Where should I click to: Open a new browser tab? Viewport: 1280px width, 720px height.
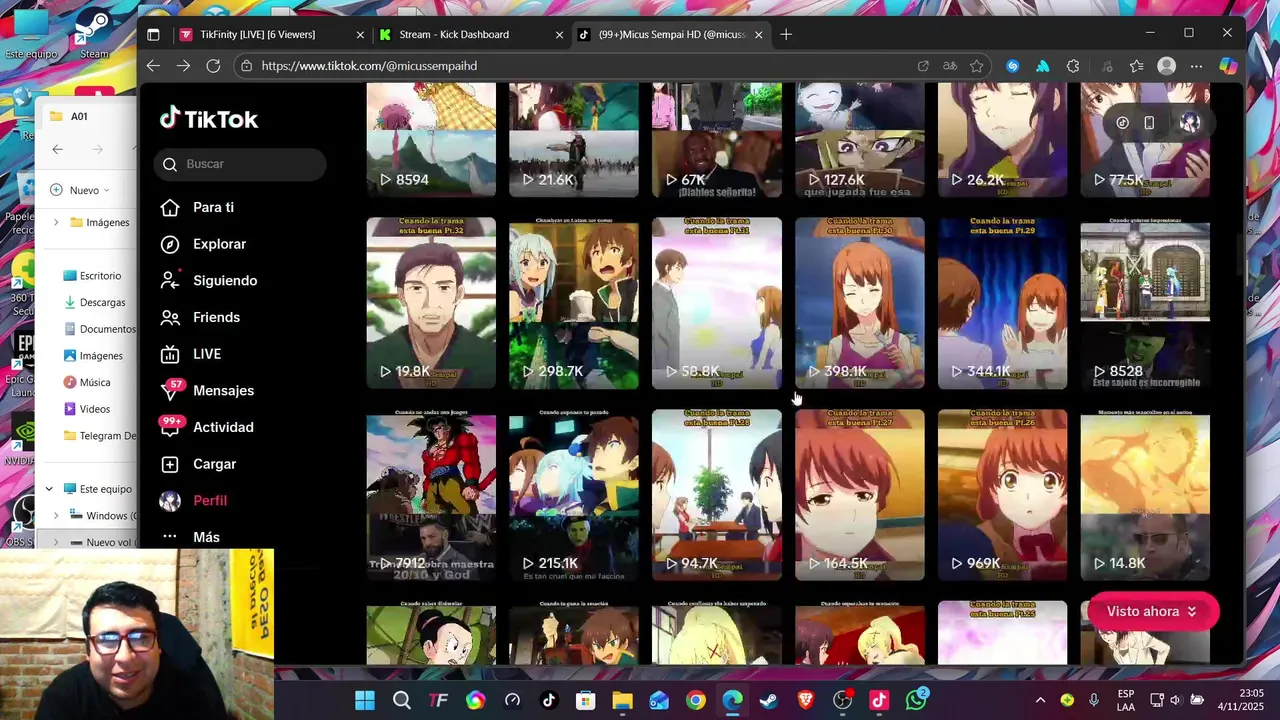click(x=786, y=34)
